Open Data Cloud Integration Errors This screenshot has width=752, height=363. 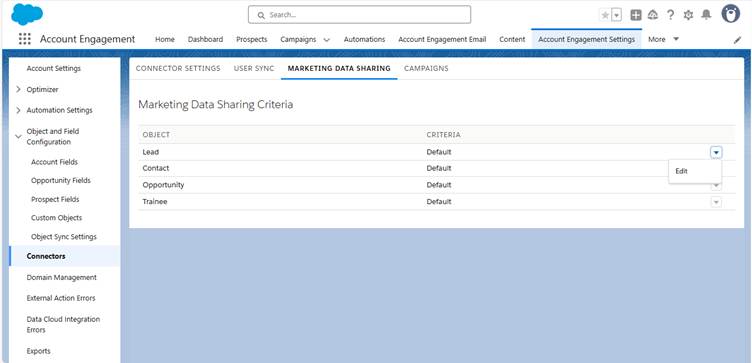[x=63, y=324]
